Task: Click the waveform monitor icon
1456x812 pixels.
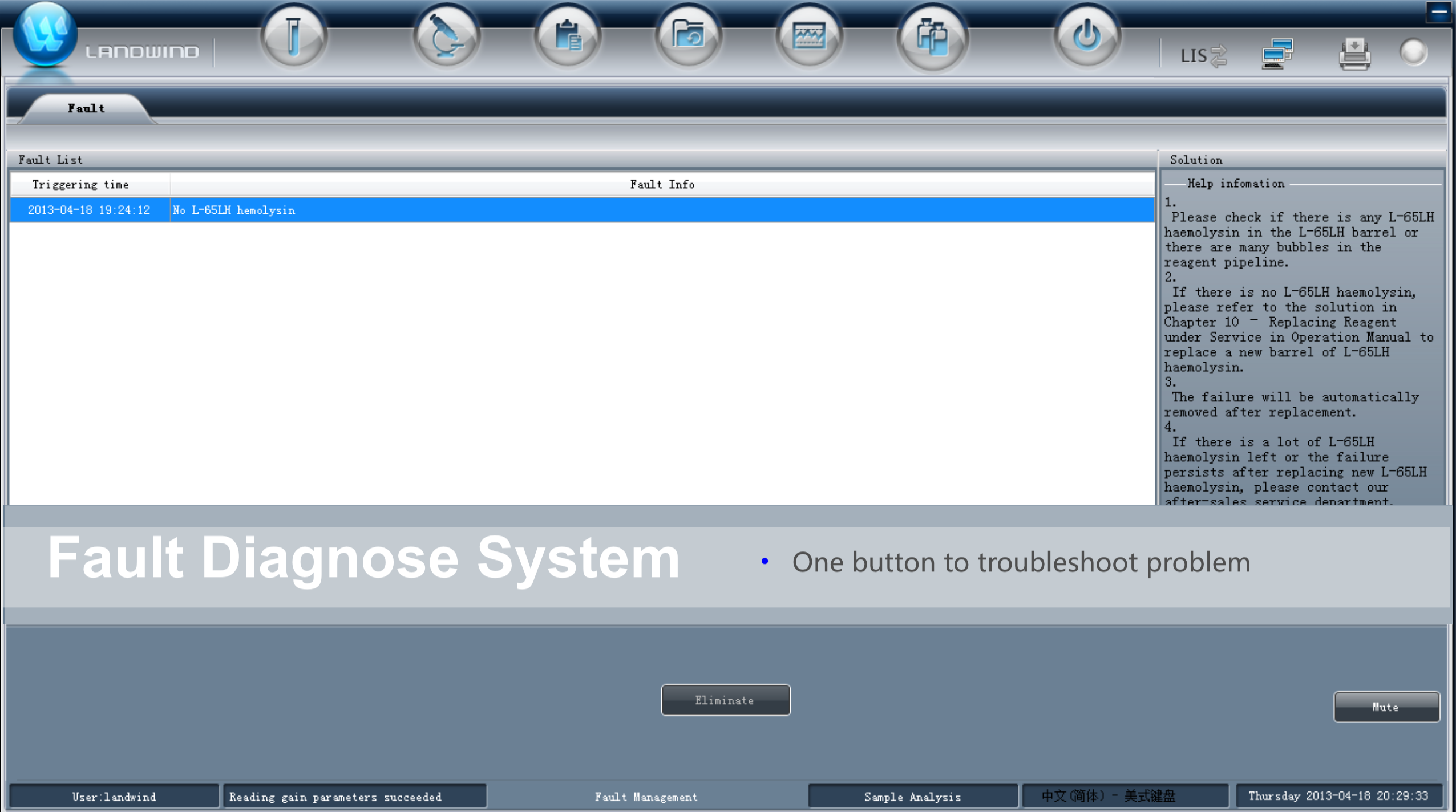Action: pyautogui.click(x=809, y=38)
